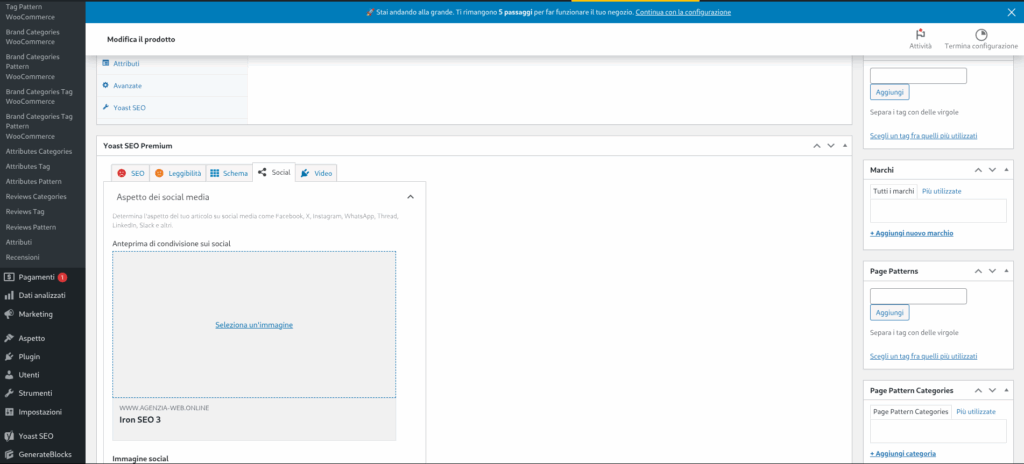Open Impostazioni sidebar menu
Screen dimensions: 1024x464
tap(42, 412)
